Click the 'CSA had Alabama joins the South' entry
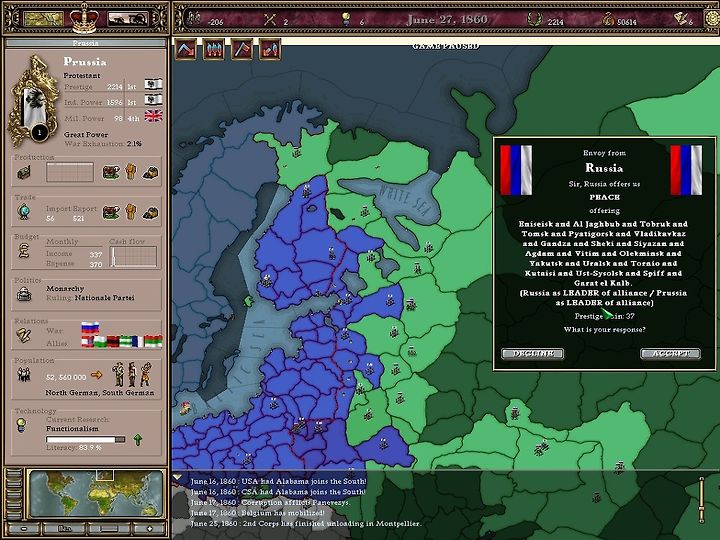The width and height of the screenshot is (720, 540). pos(278,491)
